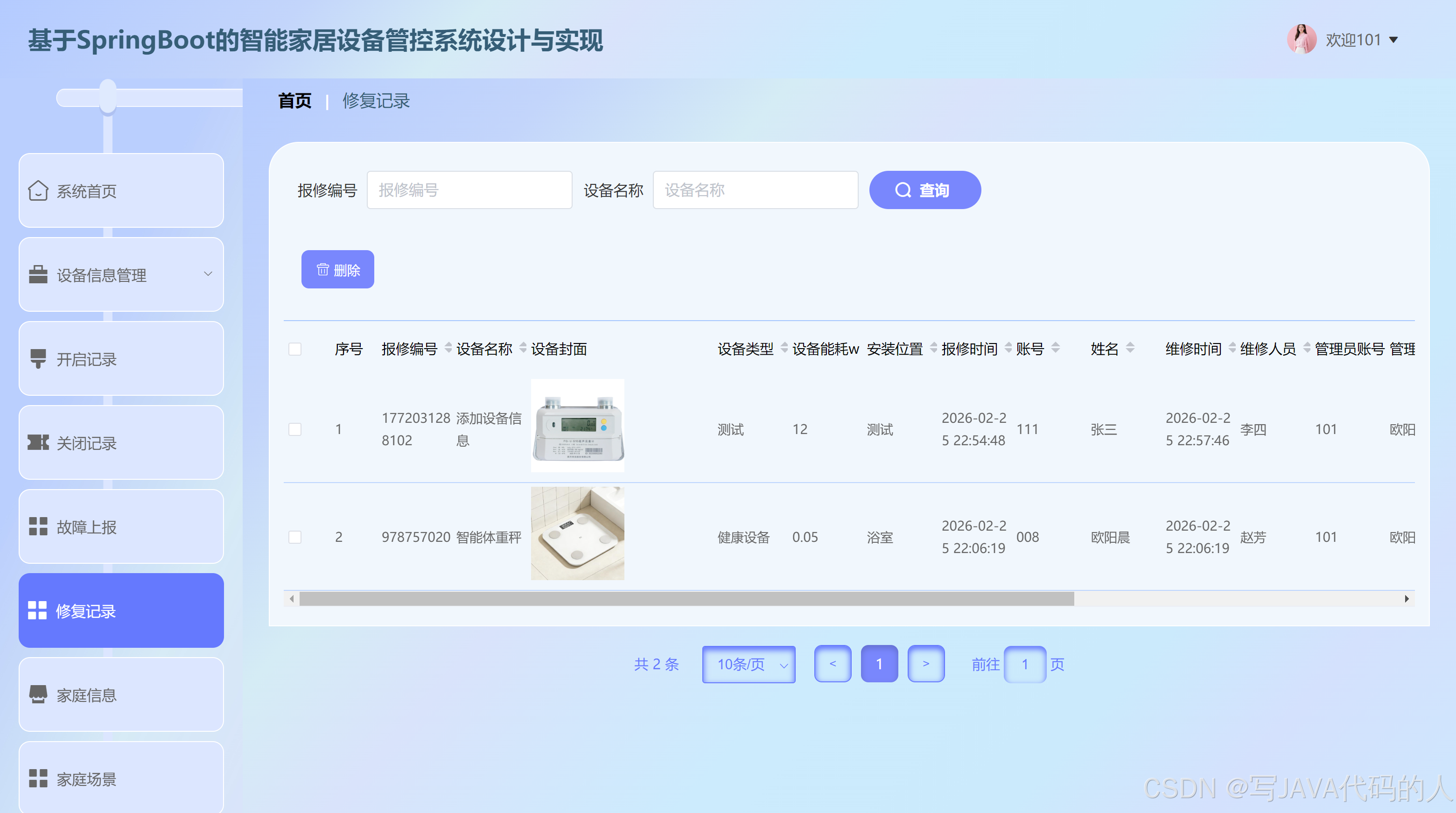Click the shop icon beside 家庭信息
Screen dimensions: 1456x813
click(x=38, y=694)
